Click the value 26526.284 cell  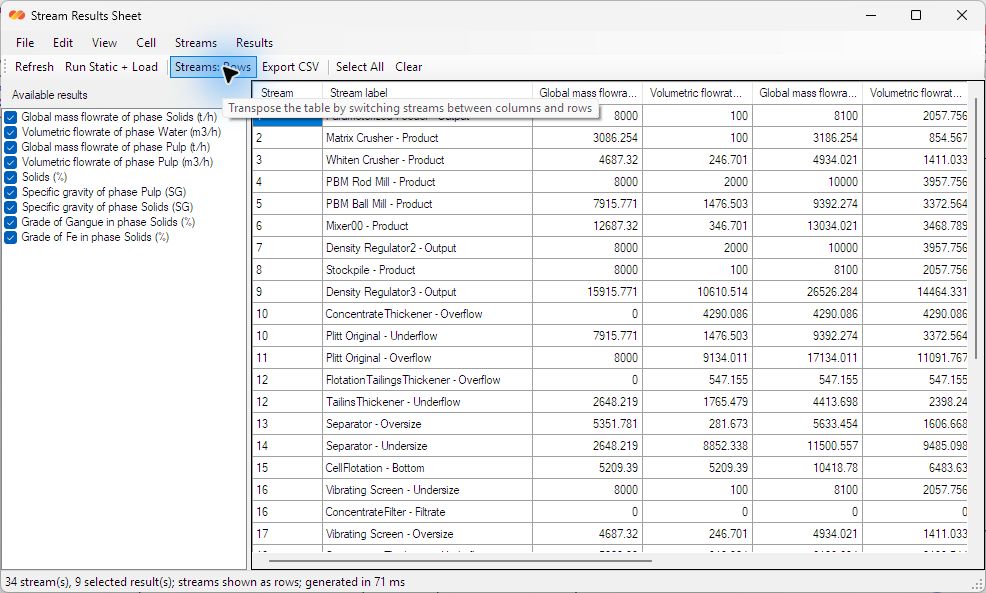807,292
